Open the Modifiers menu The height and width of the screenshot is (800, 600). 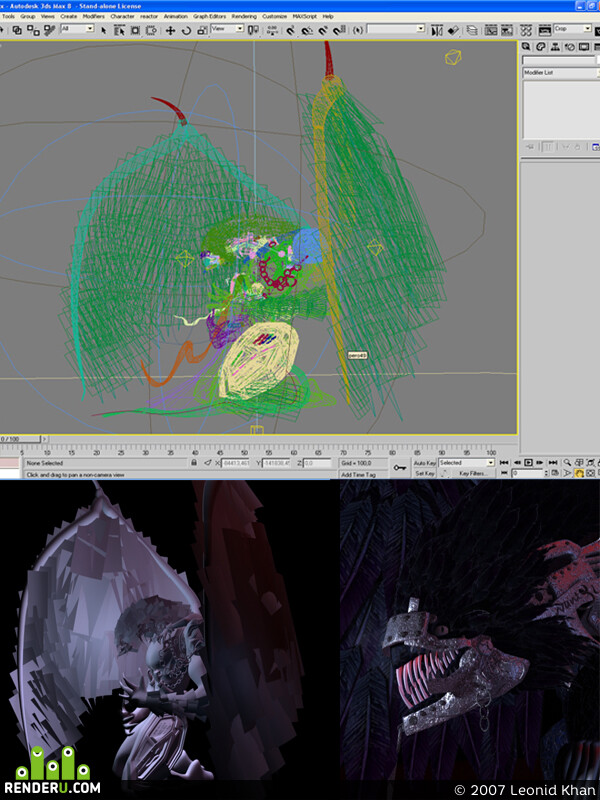click(93, 16)
